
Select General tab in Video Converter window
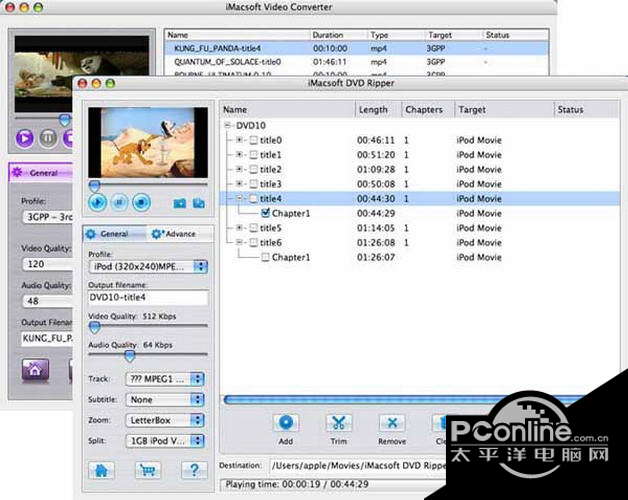pyautogui.click(x=40, y=173)
